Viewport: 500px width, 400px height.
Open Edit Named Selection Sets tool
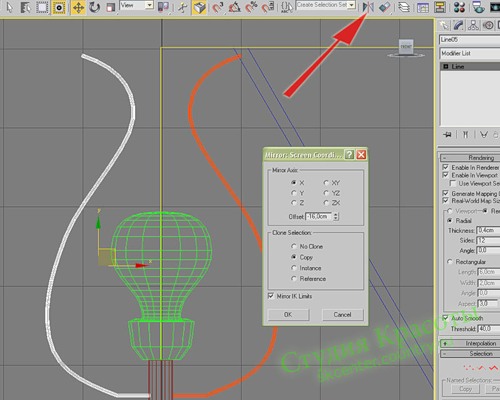tap(287, 7)
